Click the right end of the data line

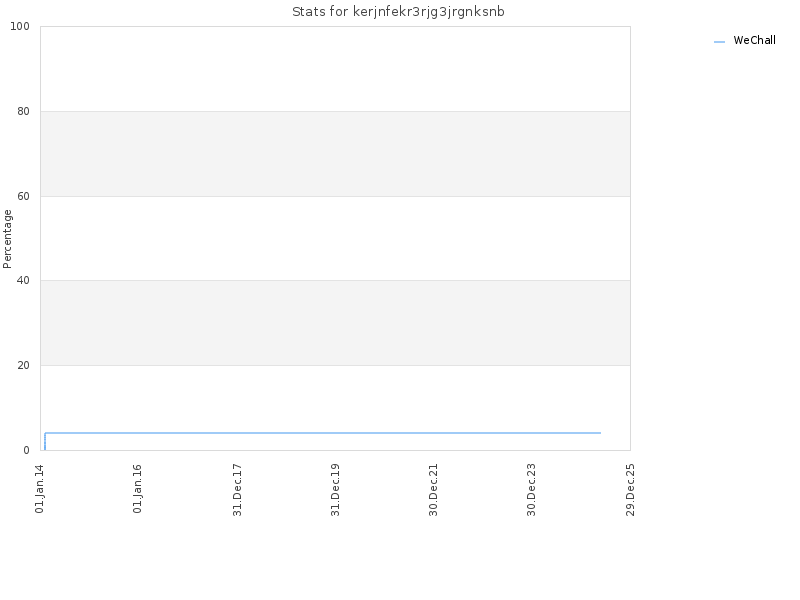point(600,433)
